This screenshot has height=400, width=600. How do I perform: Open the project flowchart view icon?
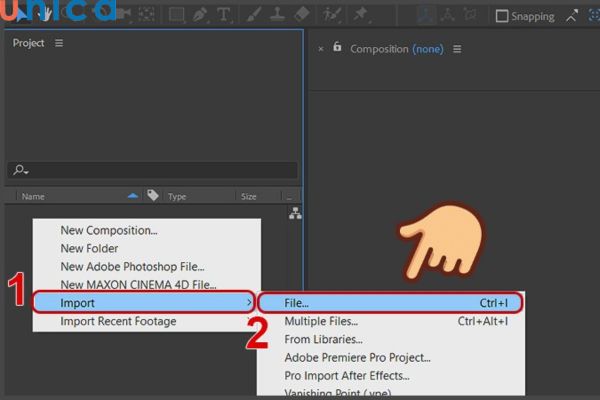click(295, 213)
